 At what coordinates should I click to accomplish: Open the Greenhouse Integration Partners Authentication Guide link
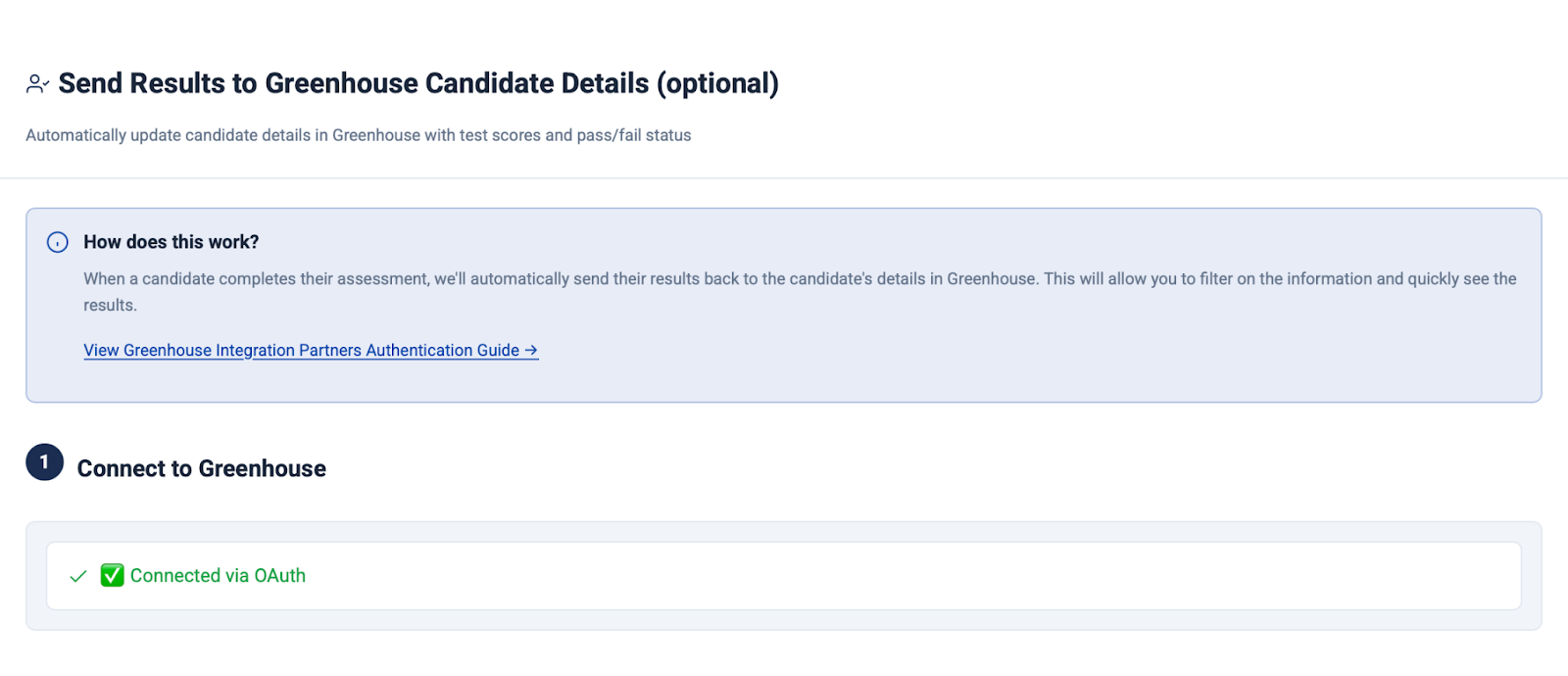(301, 350)
